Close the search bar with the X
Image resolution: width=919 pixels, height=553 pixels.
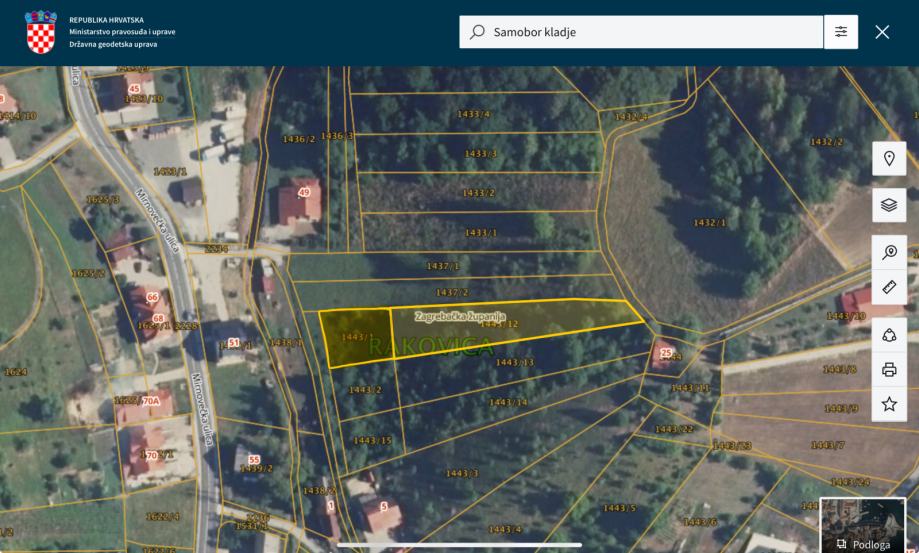click(882, 32)
